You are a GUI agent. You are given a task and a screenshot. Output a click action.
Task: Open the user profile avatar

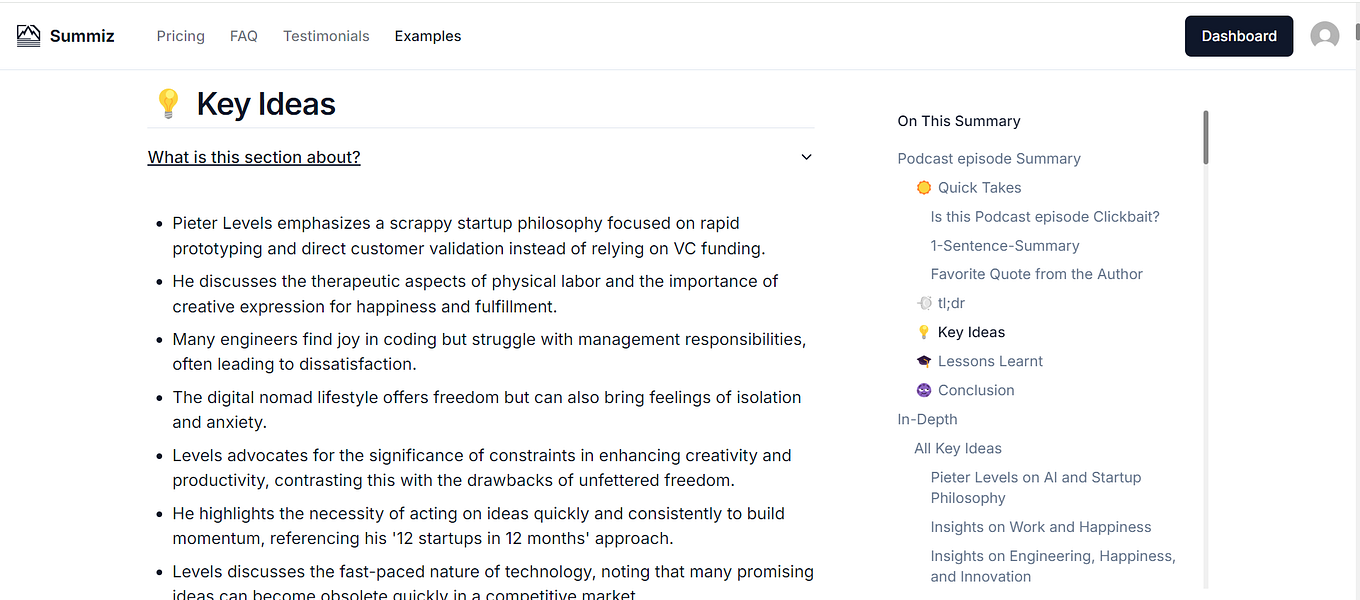pos(1325,36)
